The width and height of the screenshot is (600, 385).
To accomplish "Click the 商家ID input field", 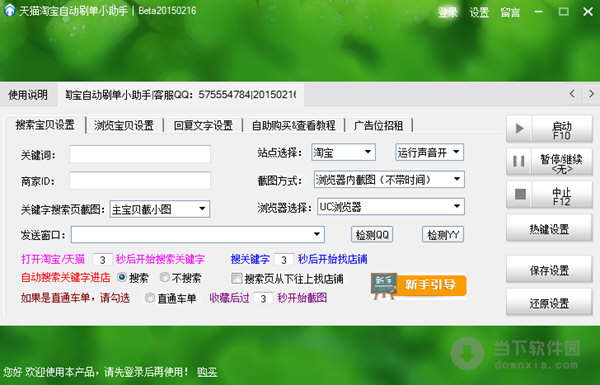I will tap(140, 180).
